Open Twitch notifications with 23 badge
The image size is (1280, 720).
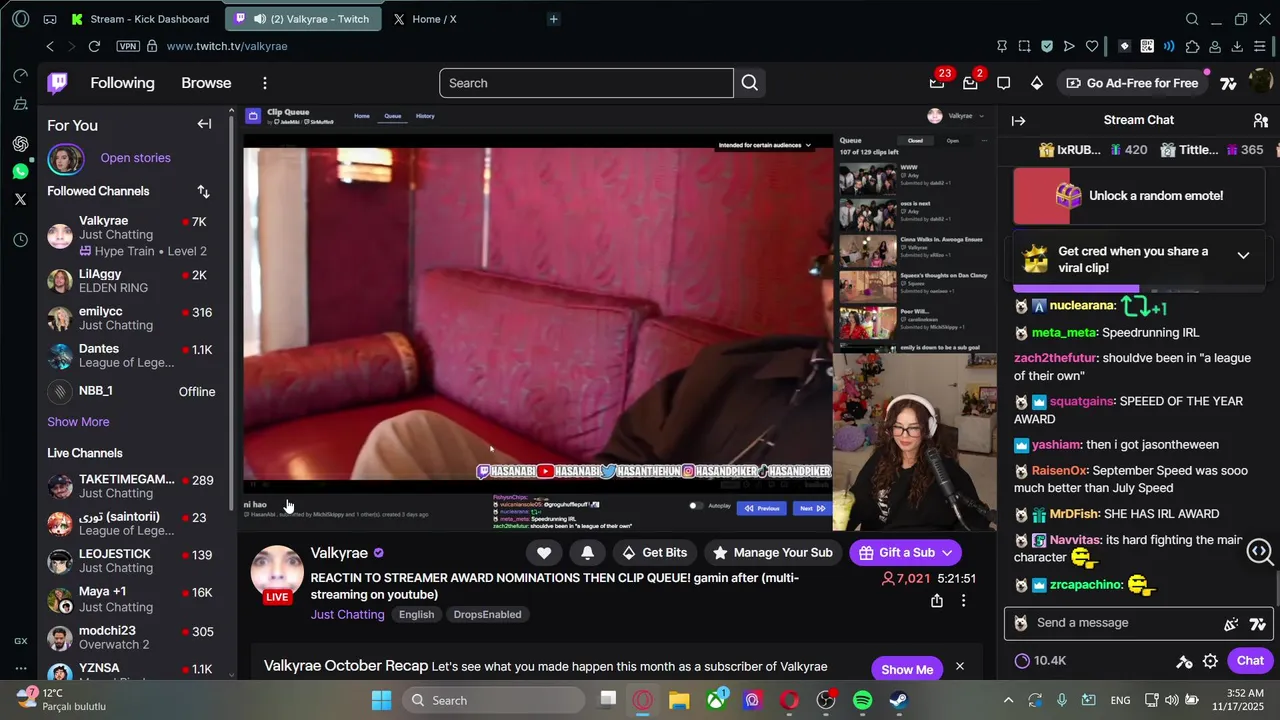tap(937, 83)
